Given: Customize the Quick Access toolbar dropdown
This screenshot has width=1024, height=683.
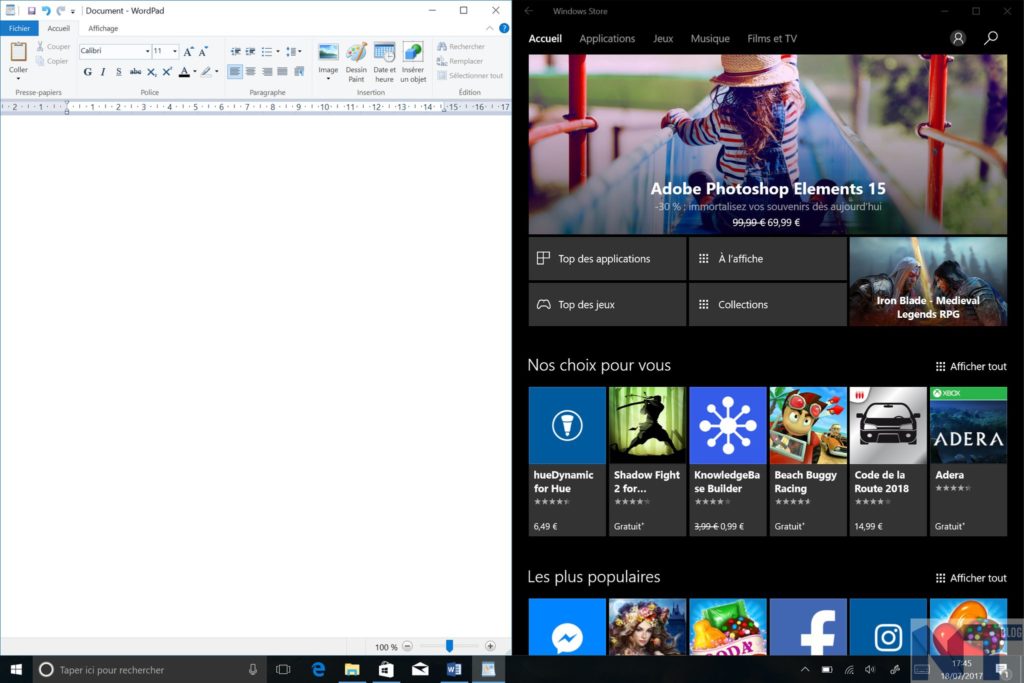Looking at the screenshot, I should tap(72, 11).
